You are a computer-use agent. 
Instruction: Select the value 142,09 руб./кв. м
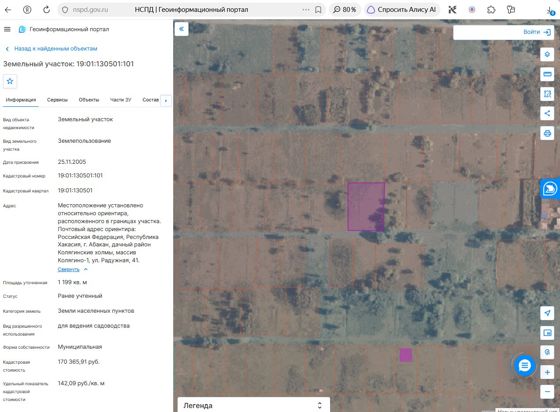81,383
